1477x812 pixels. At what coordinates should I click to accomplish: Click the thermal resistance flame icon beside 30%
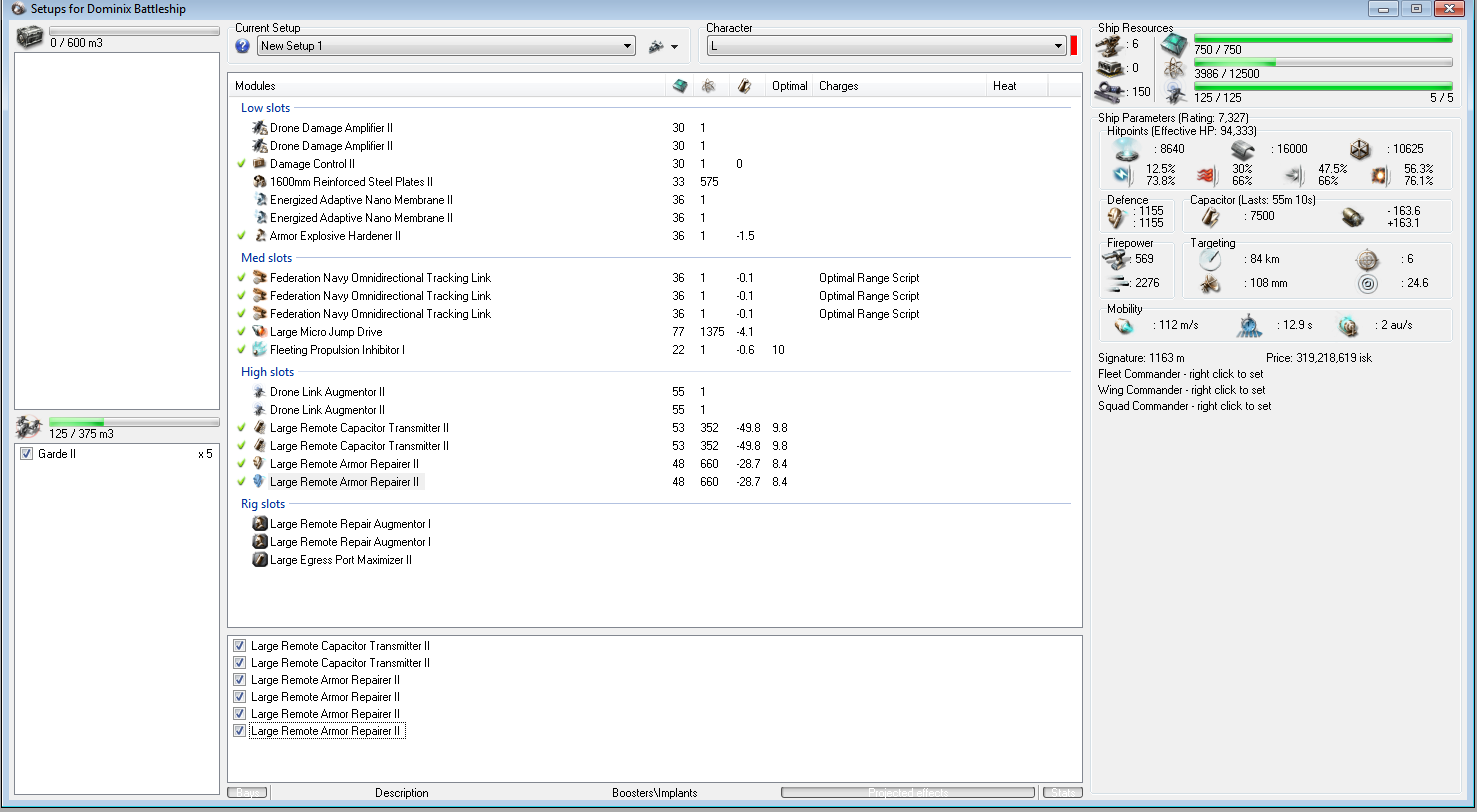point(1205,175)
